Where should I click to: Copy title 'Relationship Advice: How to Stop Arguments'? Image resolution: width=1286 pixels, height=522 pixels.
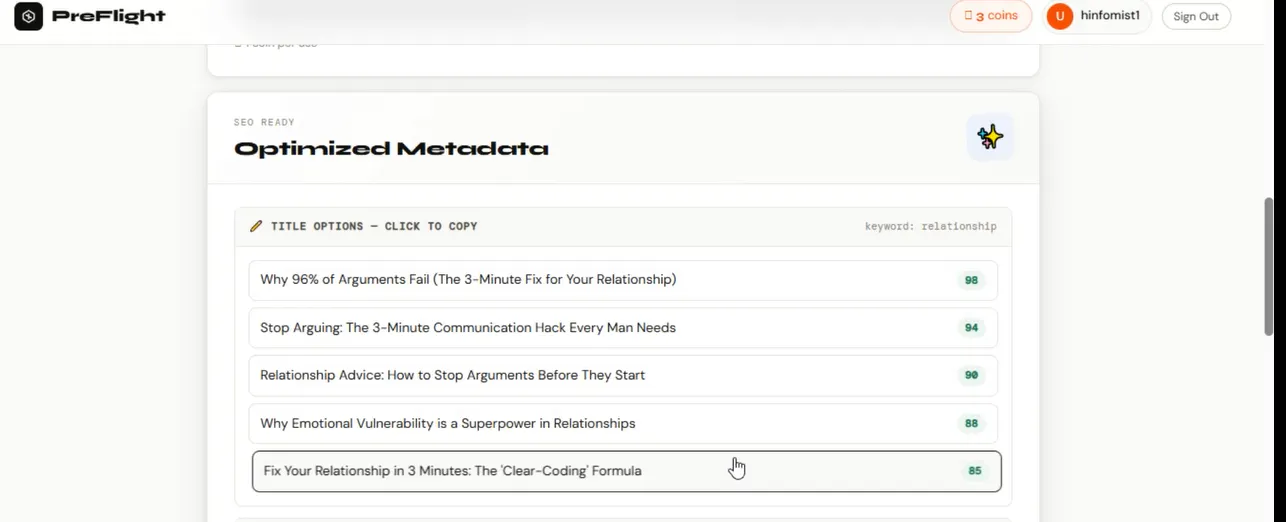click(623, 376)
